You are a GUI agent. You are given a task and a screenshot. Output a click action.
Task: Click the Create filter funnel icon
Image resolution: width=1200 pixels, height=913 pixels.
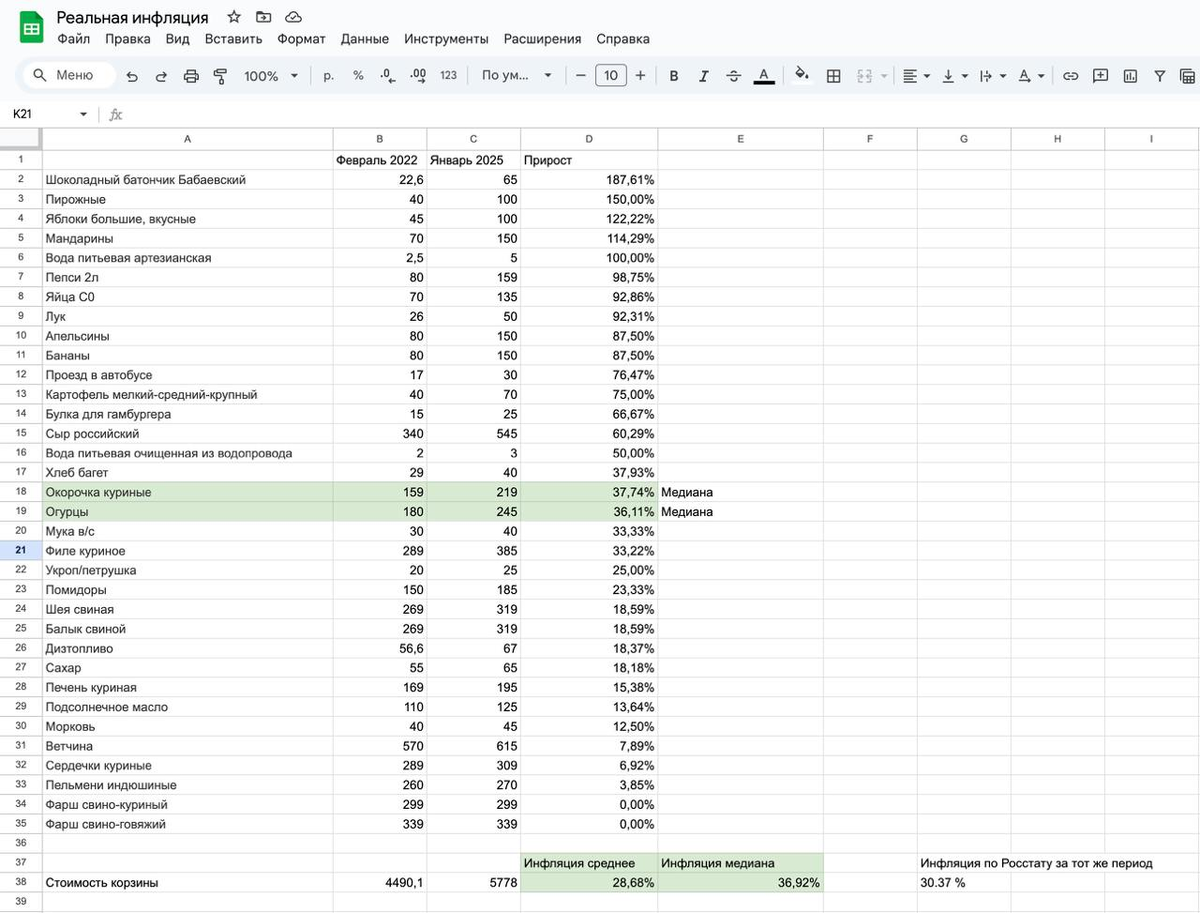click(x=1160, y=75)
